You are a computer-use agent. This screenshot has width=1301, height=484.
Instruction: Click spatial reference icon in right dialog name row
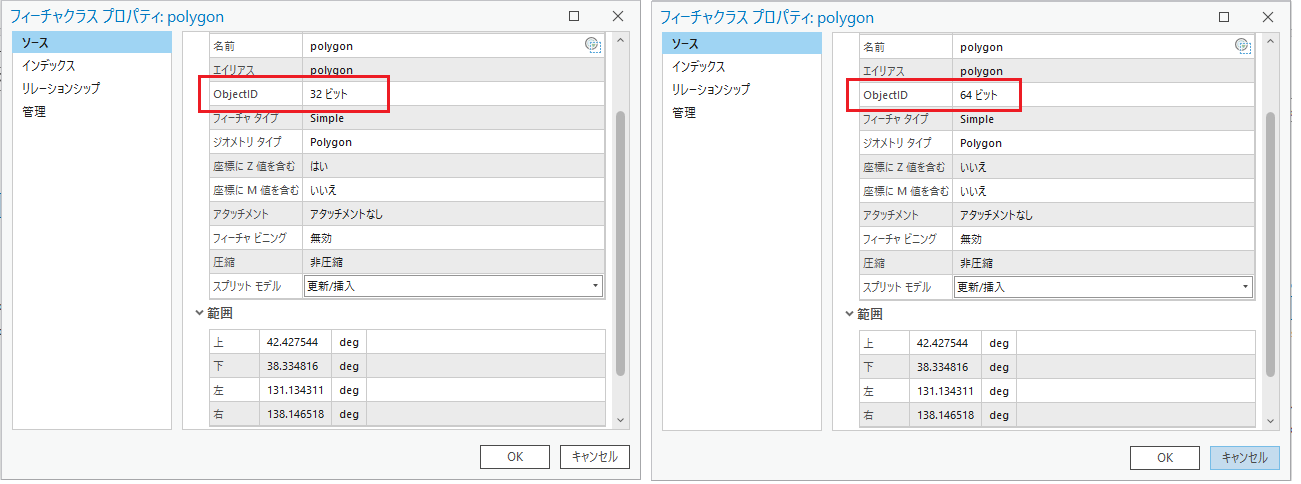1243,46
